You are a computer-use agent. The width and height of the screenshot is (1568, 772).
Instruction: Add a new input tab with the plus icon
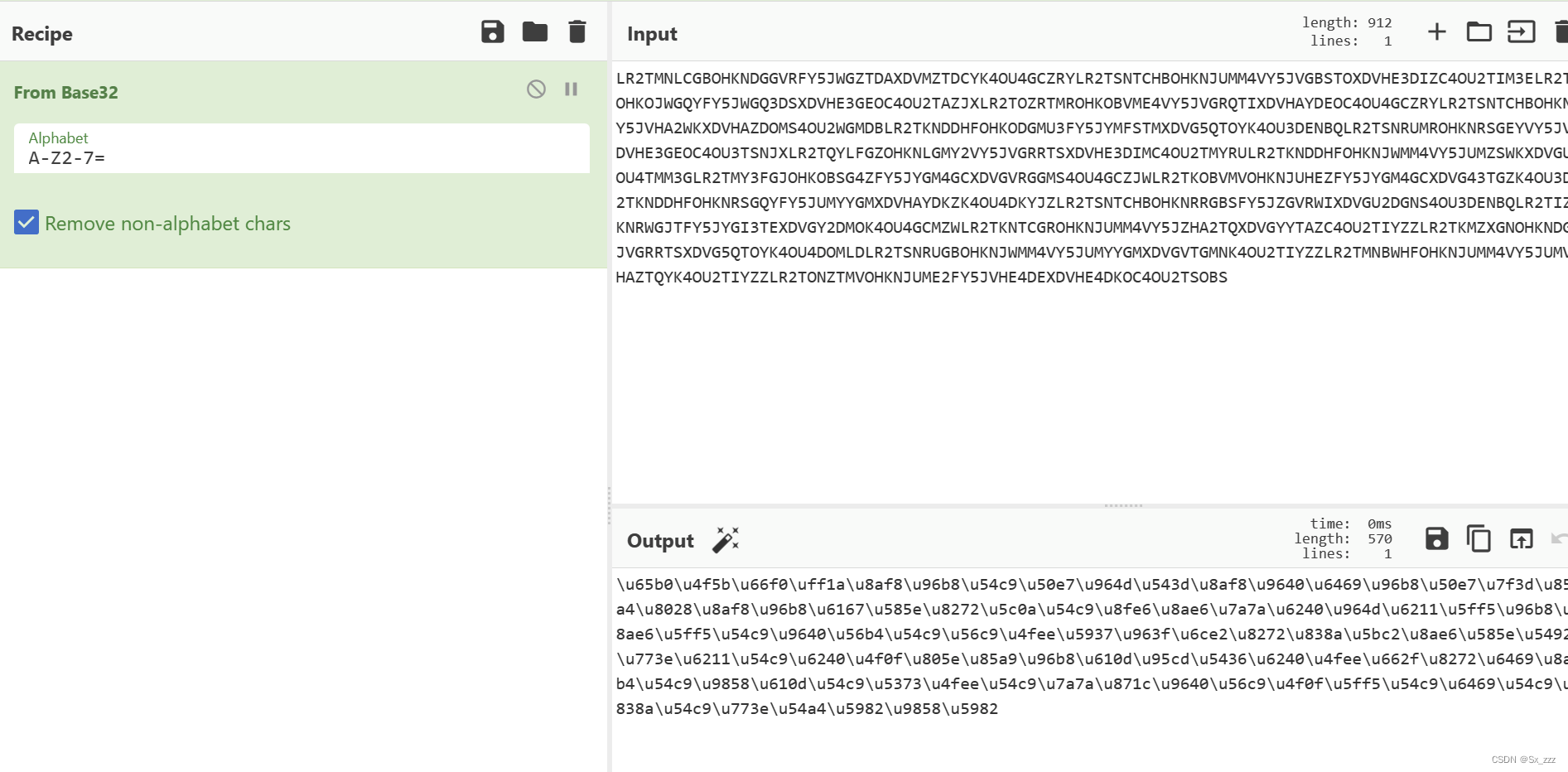click(1437, 32)
